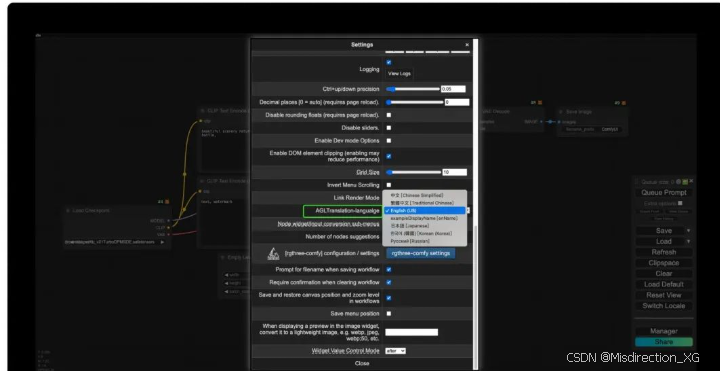Click Grid Size value field
720x371 pixels.
point(455,172)
